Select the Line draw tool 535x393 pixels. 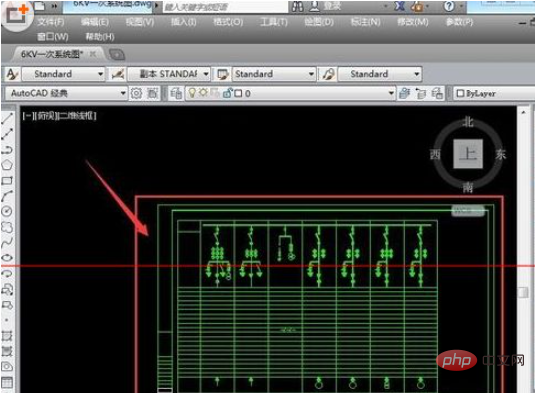(7, 118)
